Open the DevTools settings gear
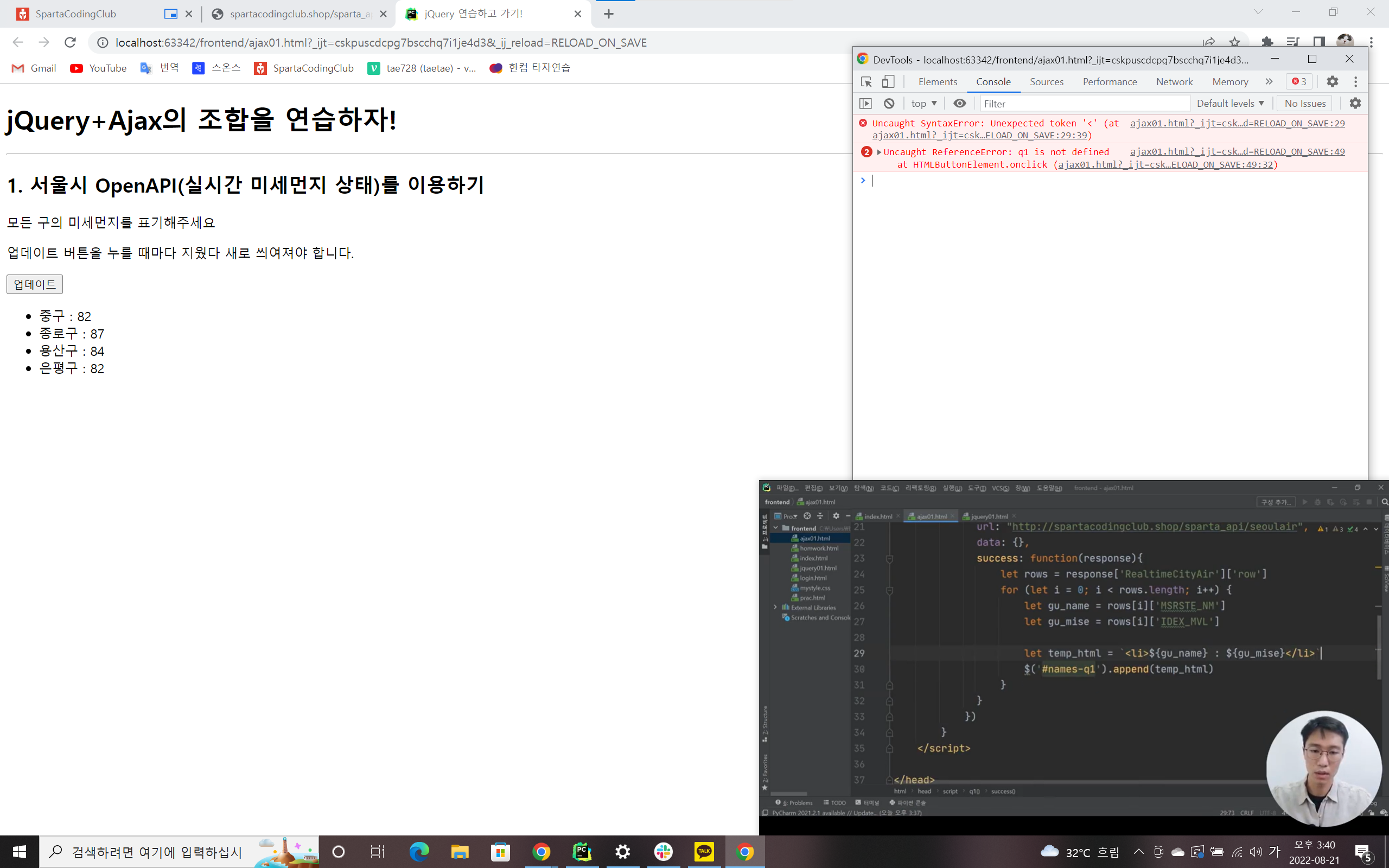Image resolution: width=1389 pixels, height=868 pixels. point(1332,82)
